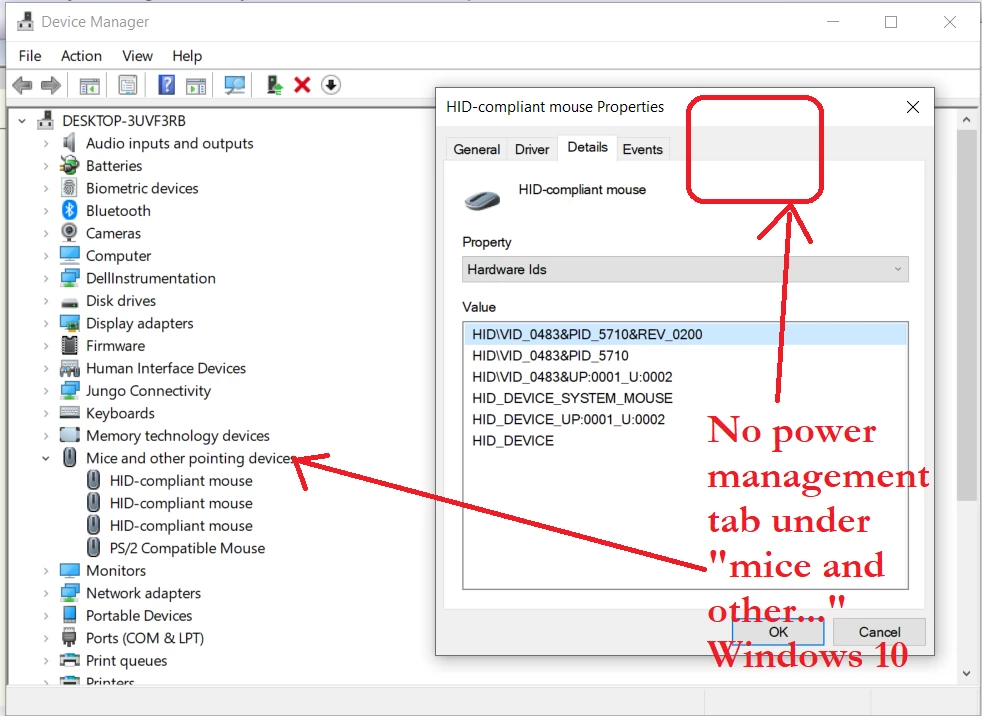Open the Action menu
The width and height of the screenshot is (982, 716).
(81, 56)
